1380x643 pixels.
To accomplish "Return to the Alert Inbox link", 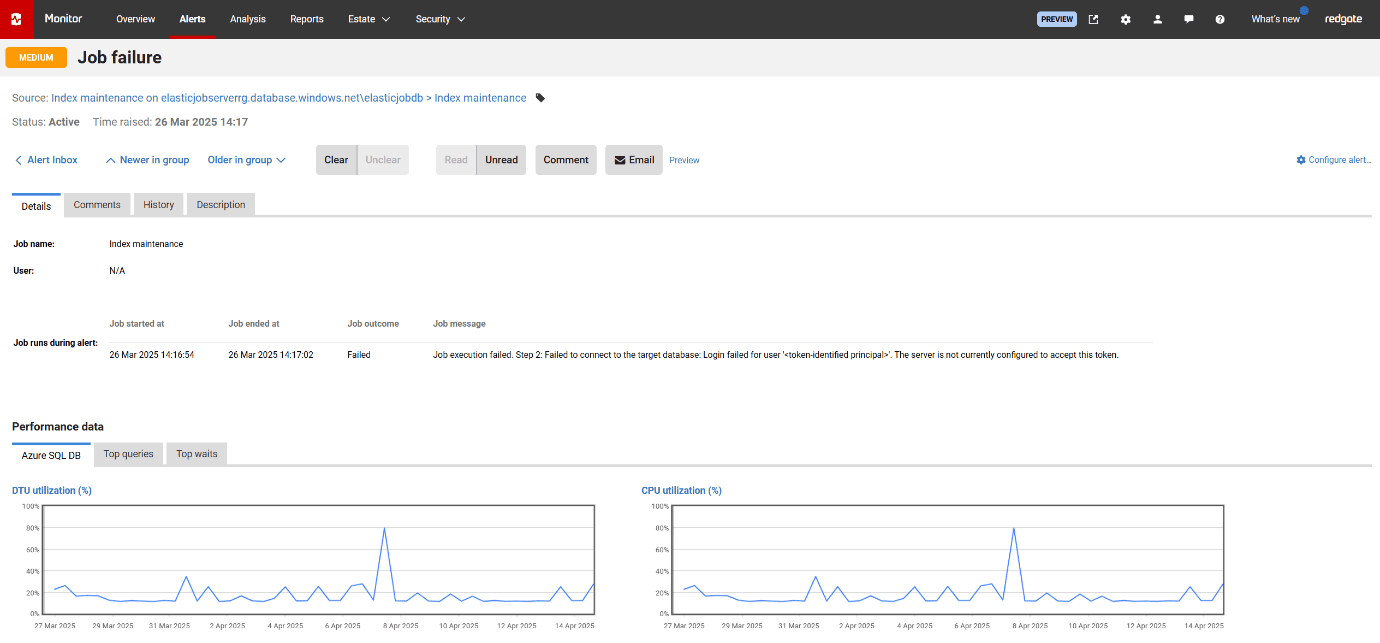I will click(46, 160).
